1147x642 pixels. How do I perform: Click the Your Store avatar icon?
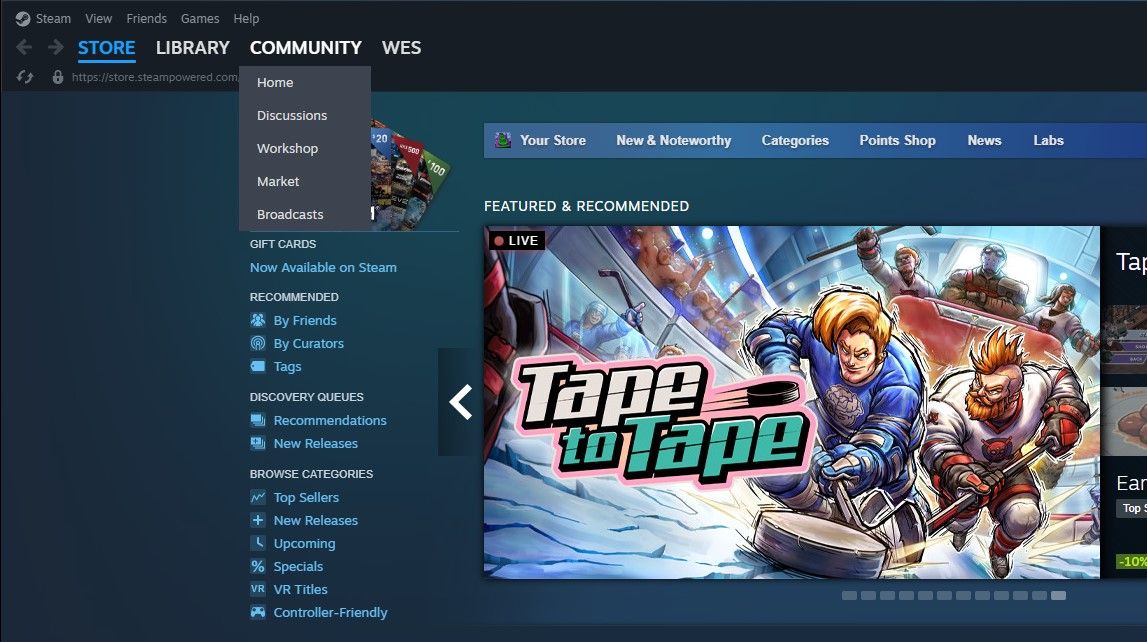(x=503, y=140)
